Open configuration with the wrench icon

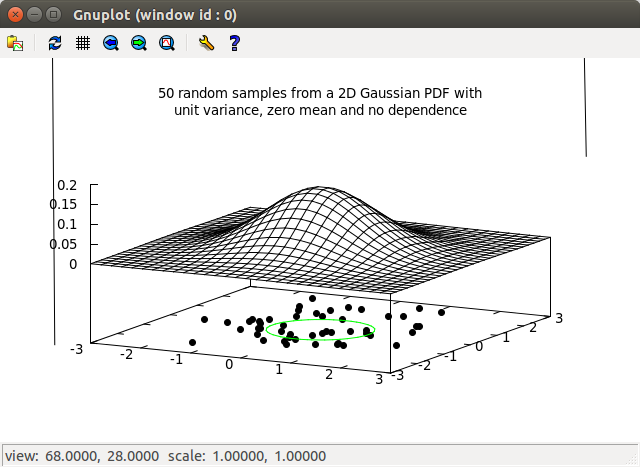(206, 43)
